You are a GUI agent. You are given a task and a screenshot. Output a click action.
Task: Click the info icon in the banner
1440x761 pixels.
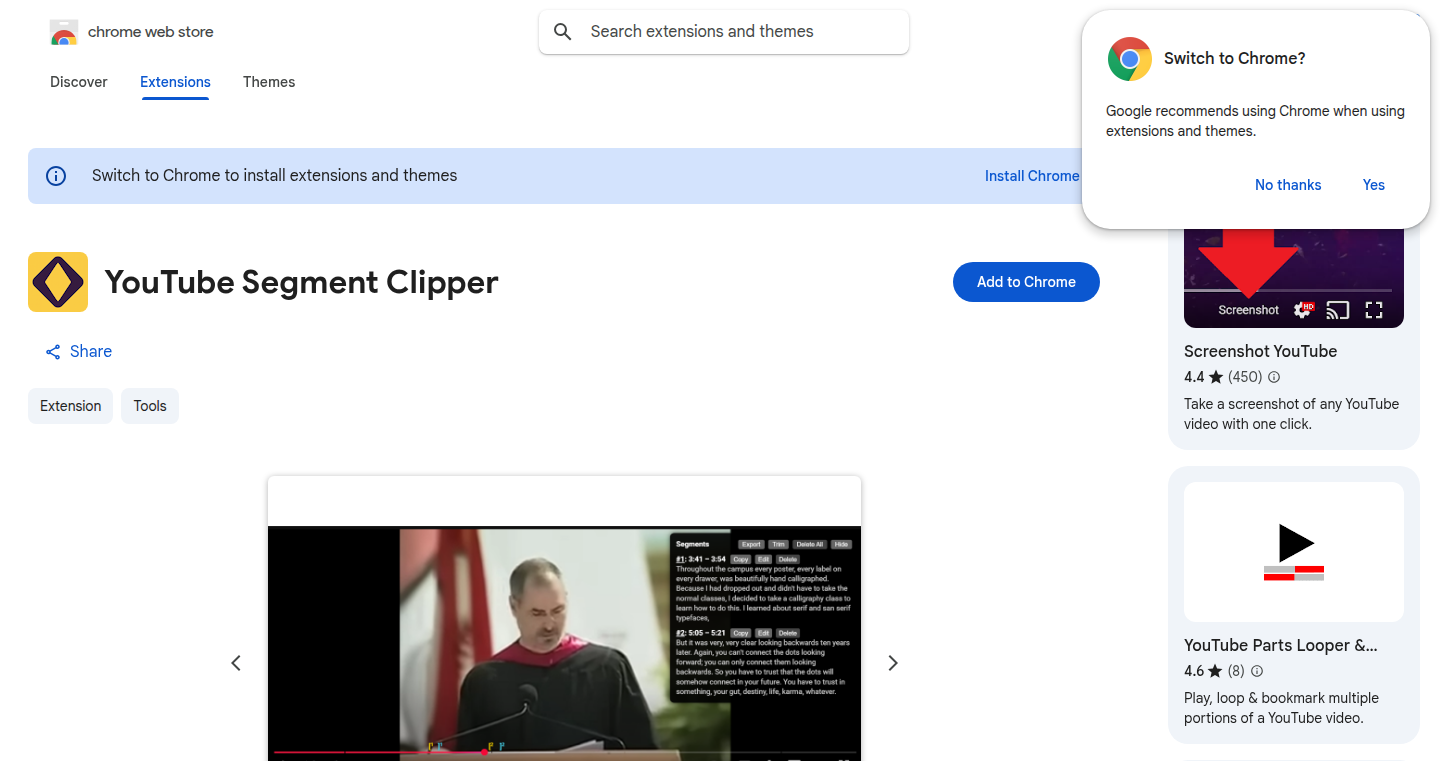(57, 176)
